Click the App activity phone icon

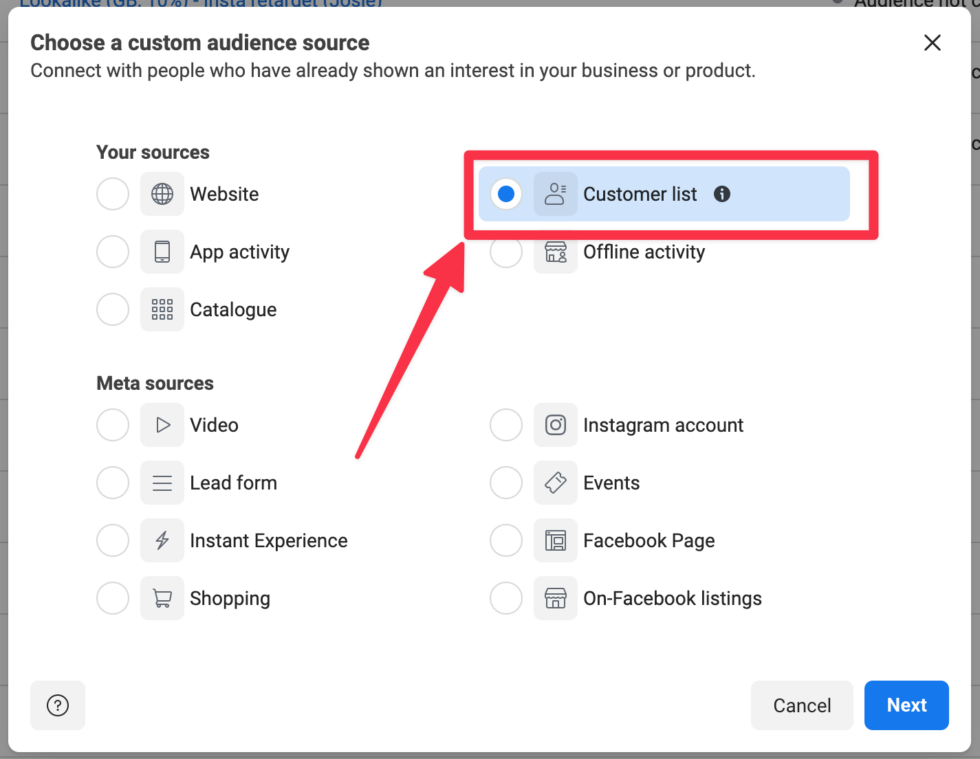(161, 252)
